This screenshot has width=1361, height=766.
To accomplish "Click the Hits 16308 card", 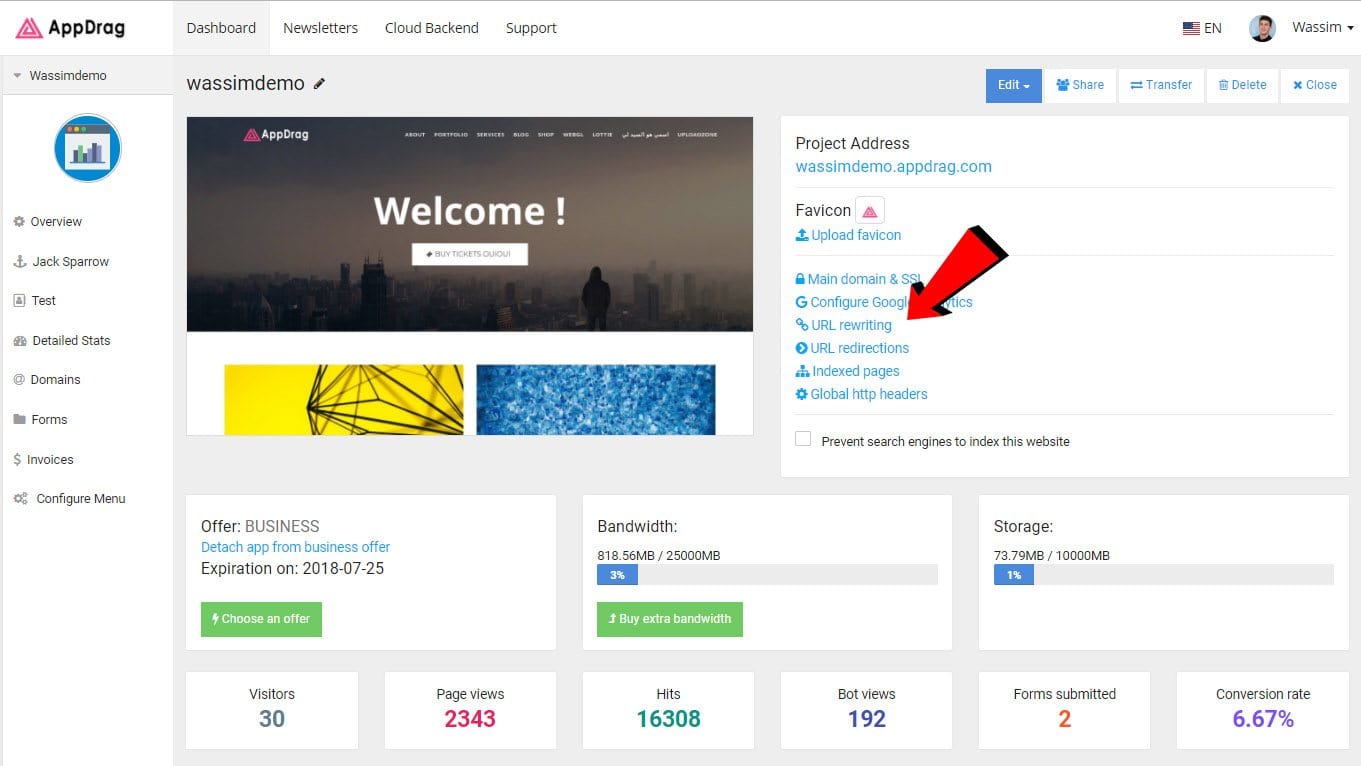I will click(x=668, y=710).
